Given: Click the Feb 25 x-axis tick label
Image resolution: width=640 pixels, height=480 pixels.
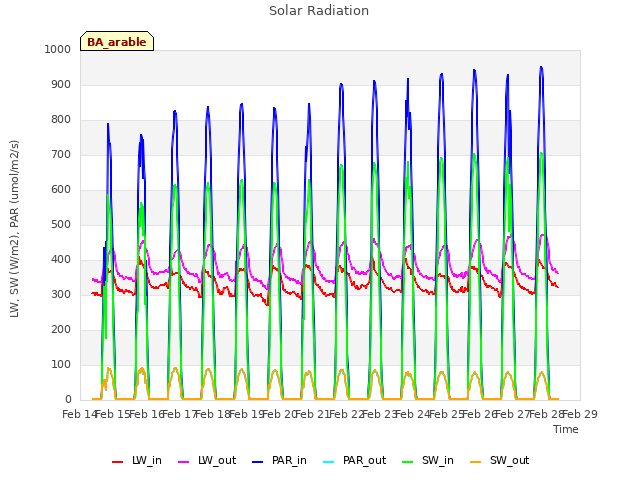Looking at the screenshot, I should [447, 414].
